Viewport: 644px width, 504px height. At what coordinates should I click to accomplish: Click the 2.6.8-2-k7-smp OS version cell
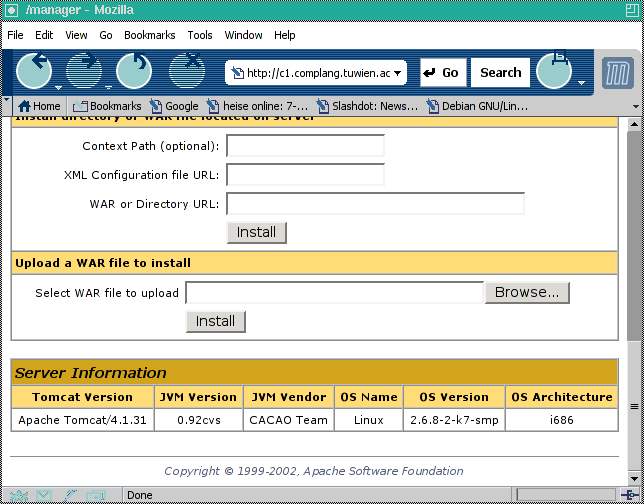pyautogui.click(x=454, y=420)
